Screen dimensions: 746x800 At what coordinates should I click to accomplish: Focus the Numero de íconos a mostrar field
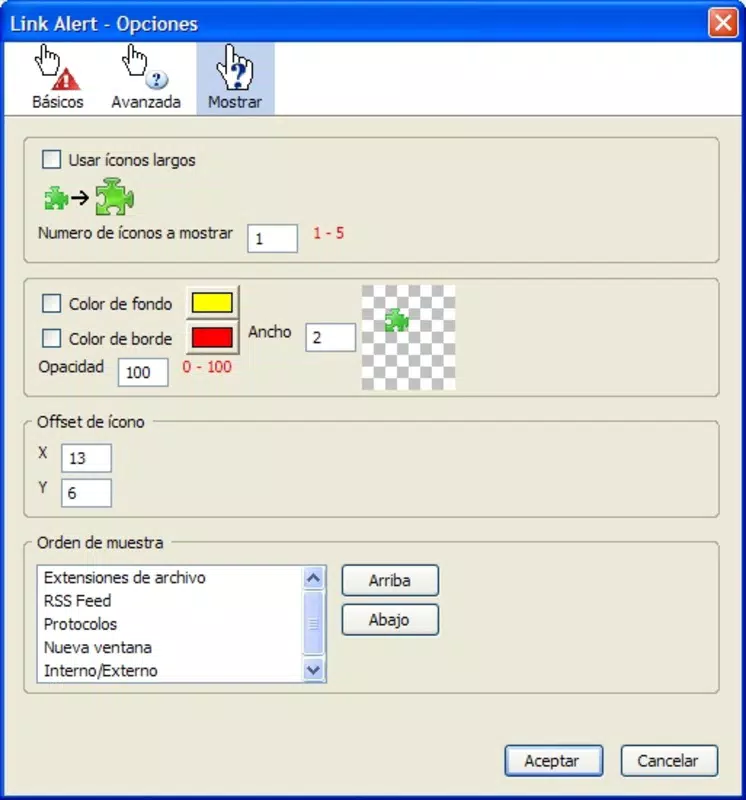click(272, 238)
